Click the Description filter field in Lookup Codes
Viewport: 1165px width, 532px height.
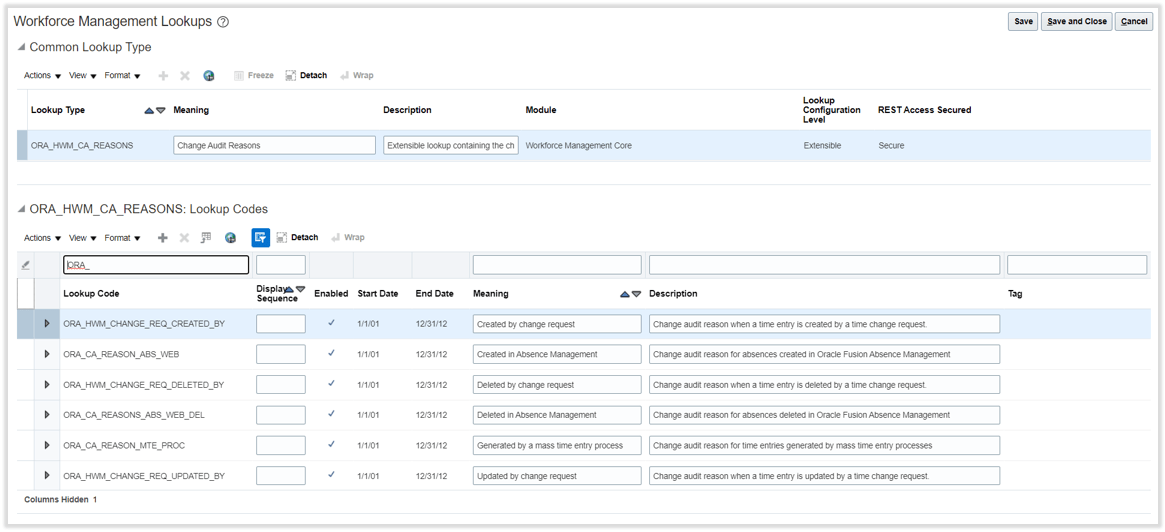pos(825,265)
